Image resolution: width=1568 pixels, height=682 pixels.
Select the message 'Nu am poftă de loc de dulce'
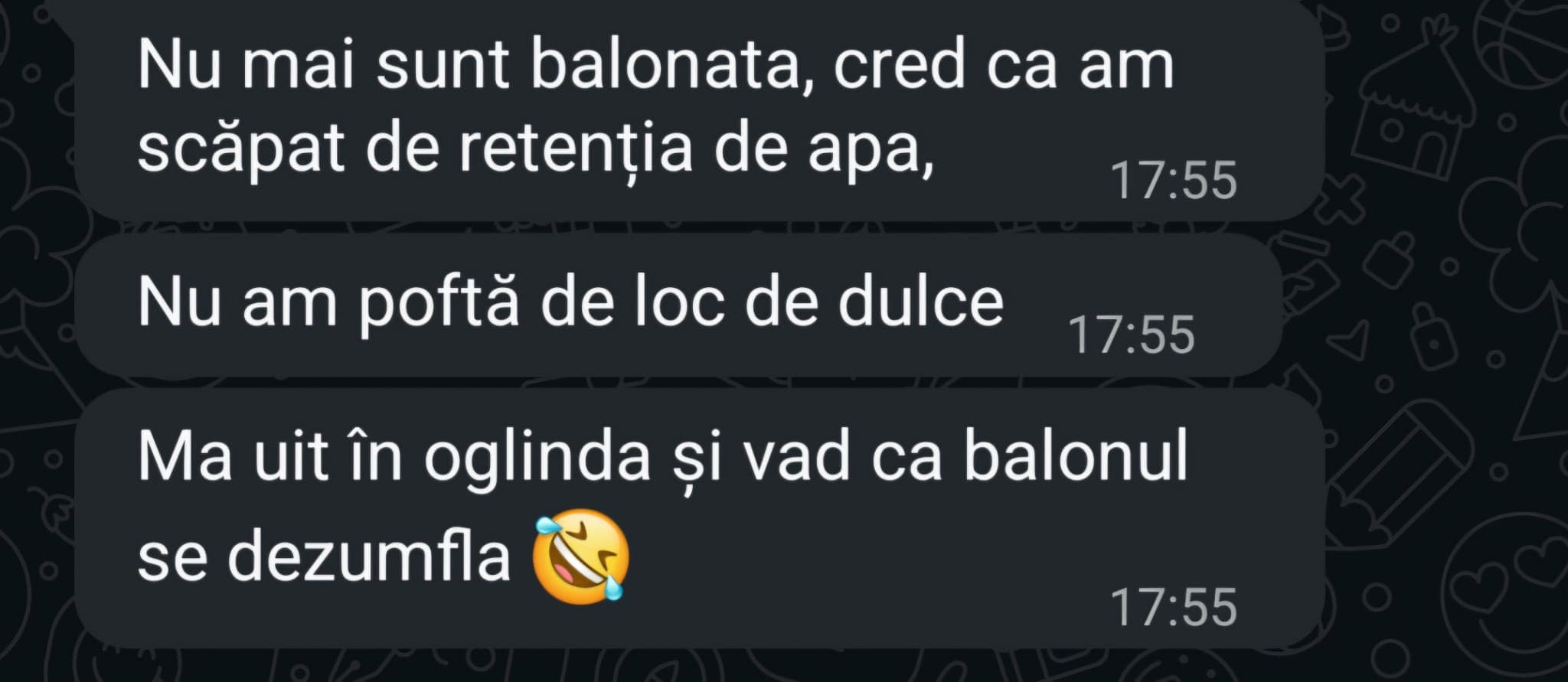[x=678, y=305]
